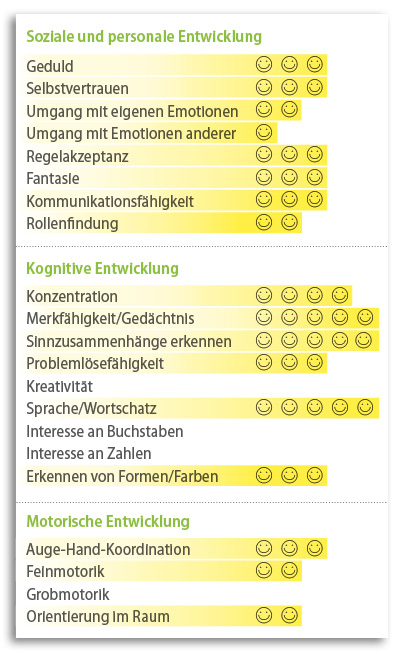The image size is (394, 655).
Task: Select the Interesse an Buchstaben label
Action: tap(104, 431)
